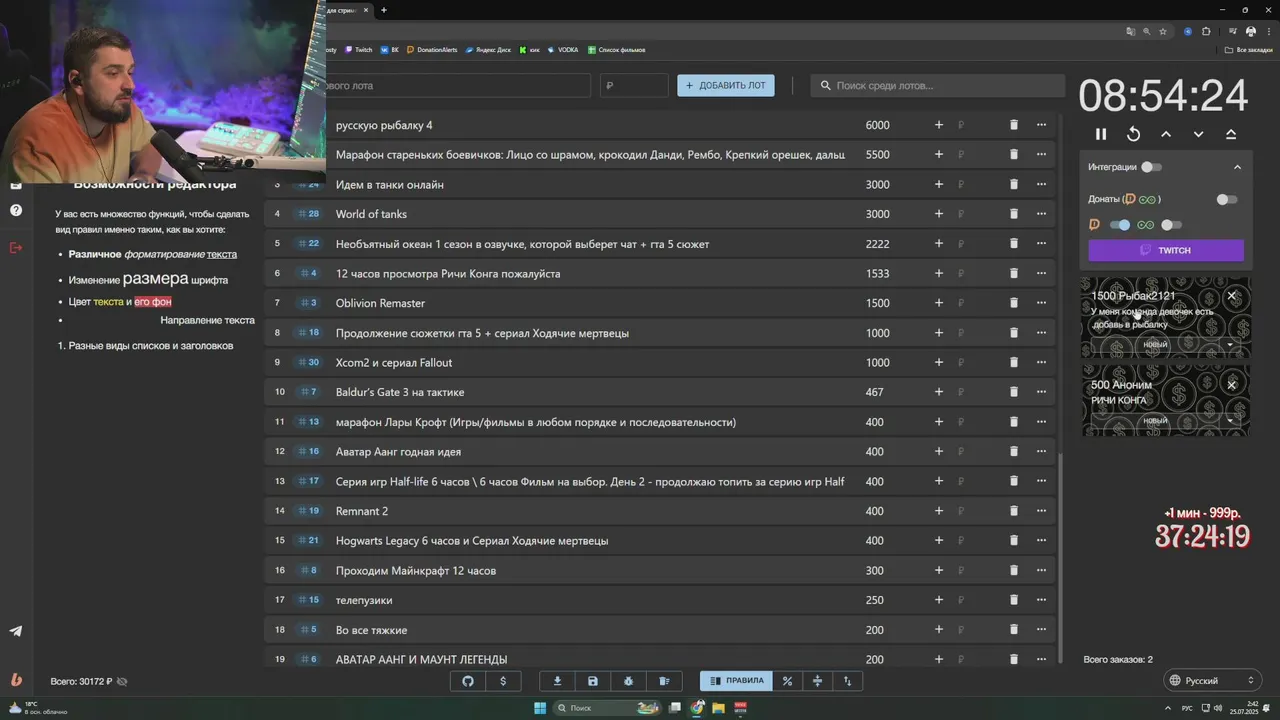Open the Все закладки folder

(1249, 50)
